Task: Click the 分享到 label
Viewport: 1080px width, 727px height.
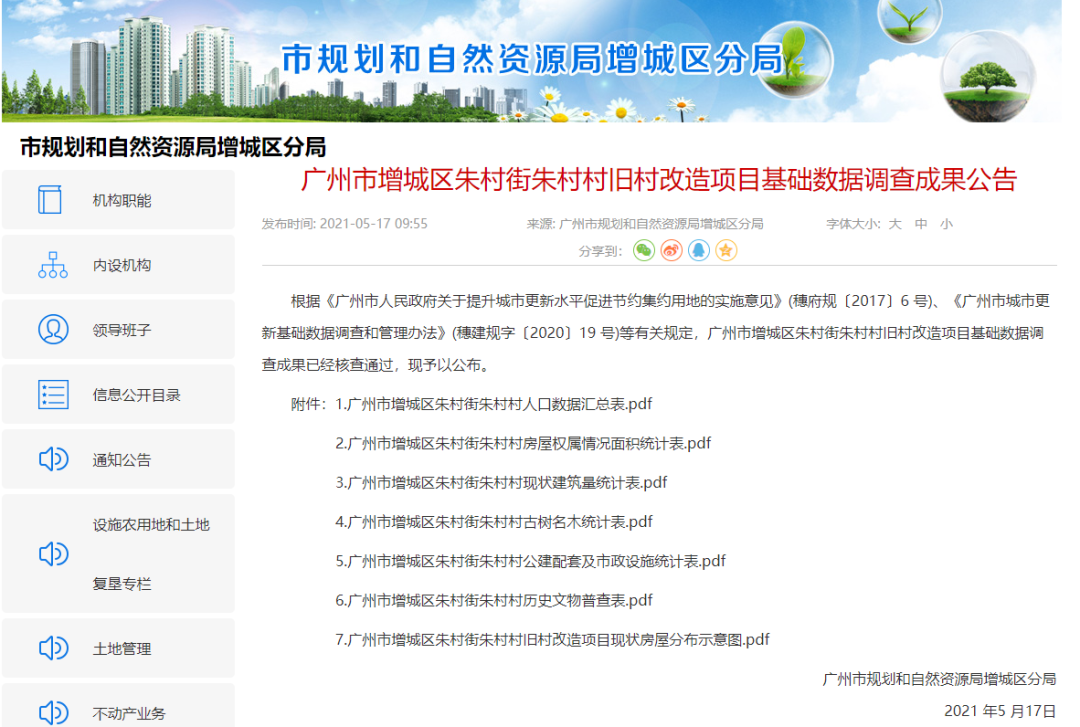Action: point(599,251)
